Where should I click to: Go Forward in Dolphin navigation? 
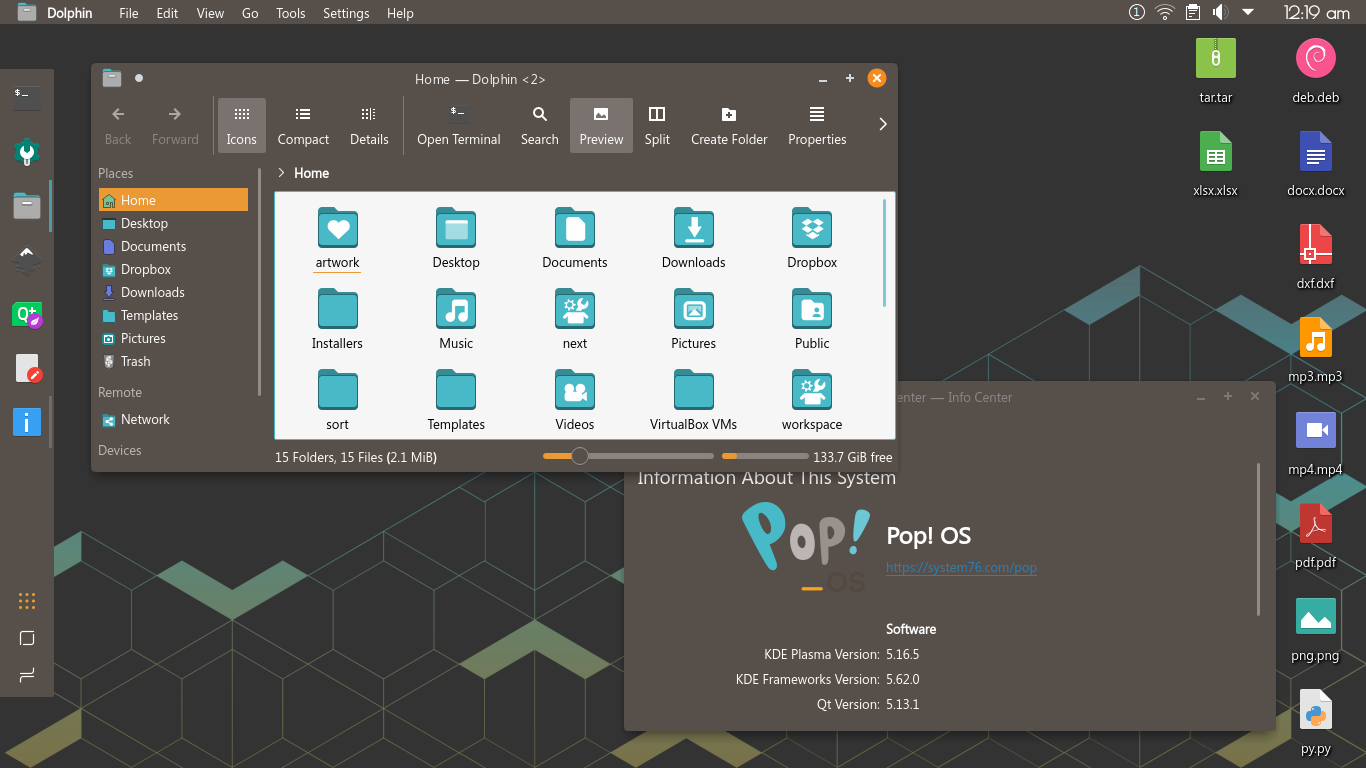(x=175, y=125)
